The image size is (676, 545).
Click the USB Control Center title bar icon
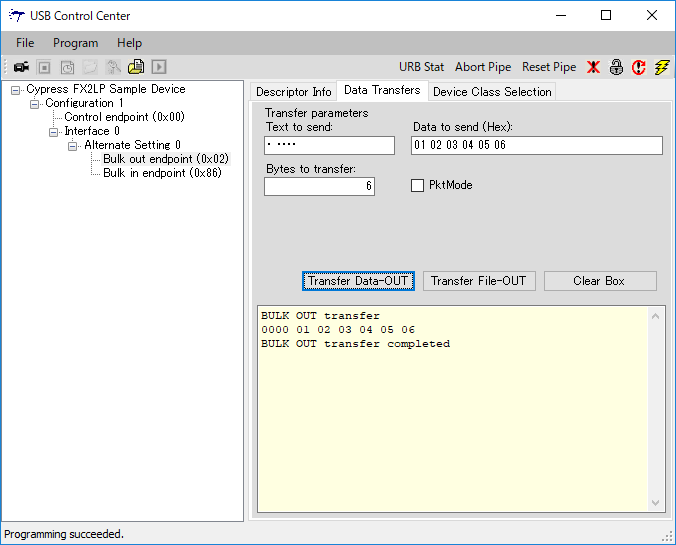[x=16, y=16]
